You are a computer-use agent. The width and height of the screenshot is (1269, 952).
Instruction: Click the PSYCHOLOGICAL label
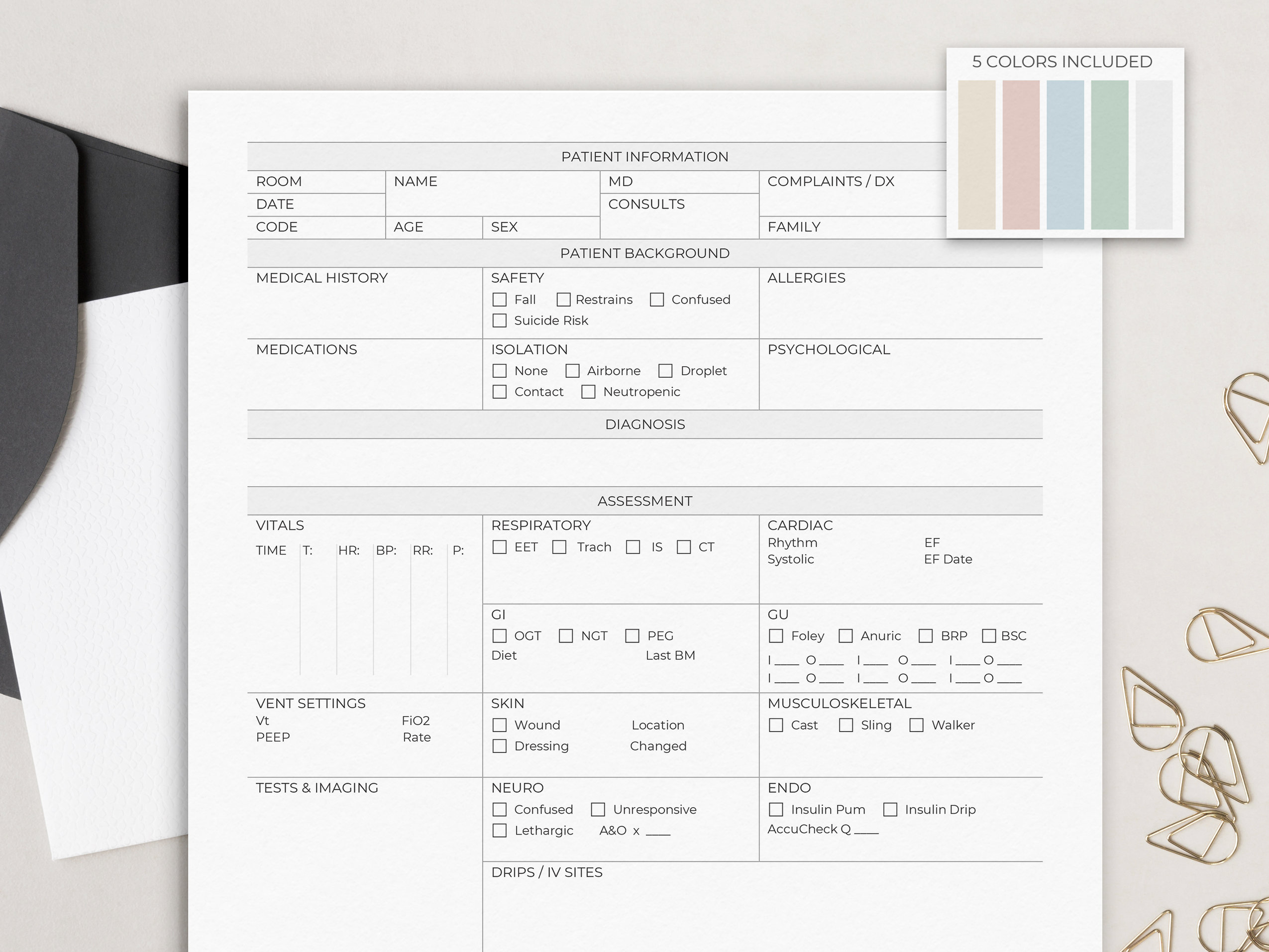(x=829, y=349)
